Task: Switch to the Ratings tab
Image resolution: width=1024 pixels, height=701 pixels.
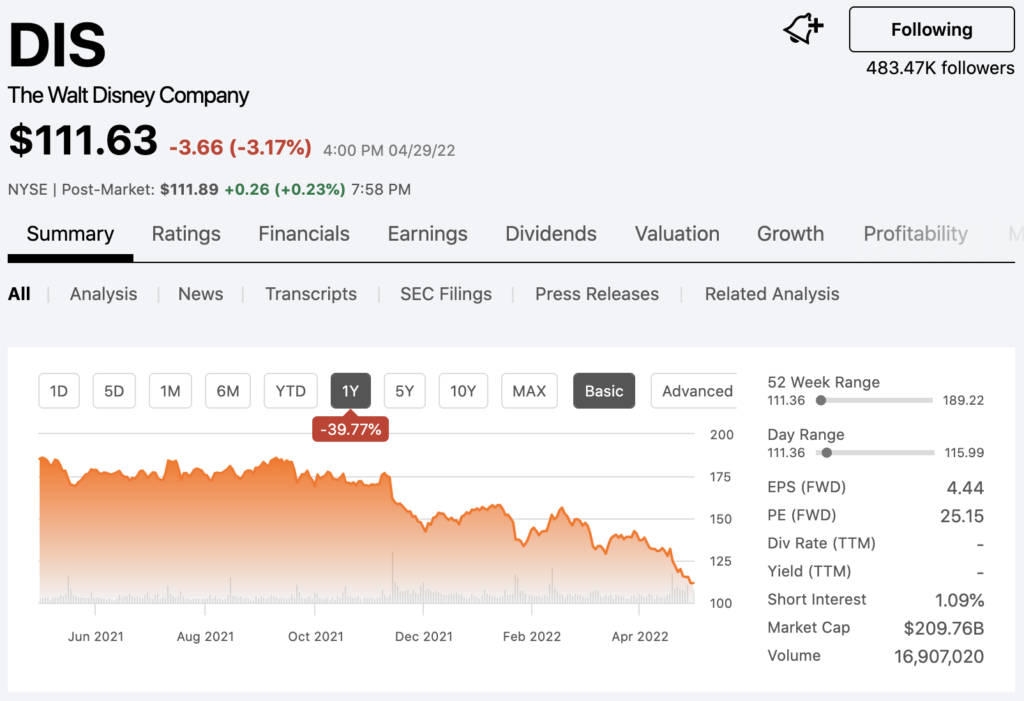Action: (x=186, y=234)
